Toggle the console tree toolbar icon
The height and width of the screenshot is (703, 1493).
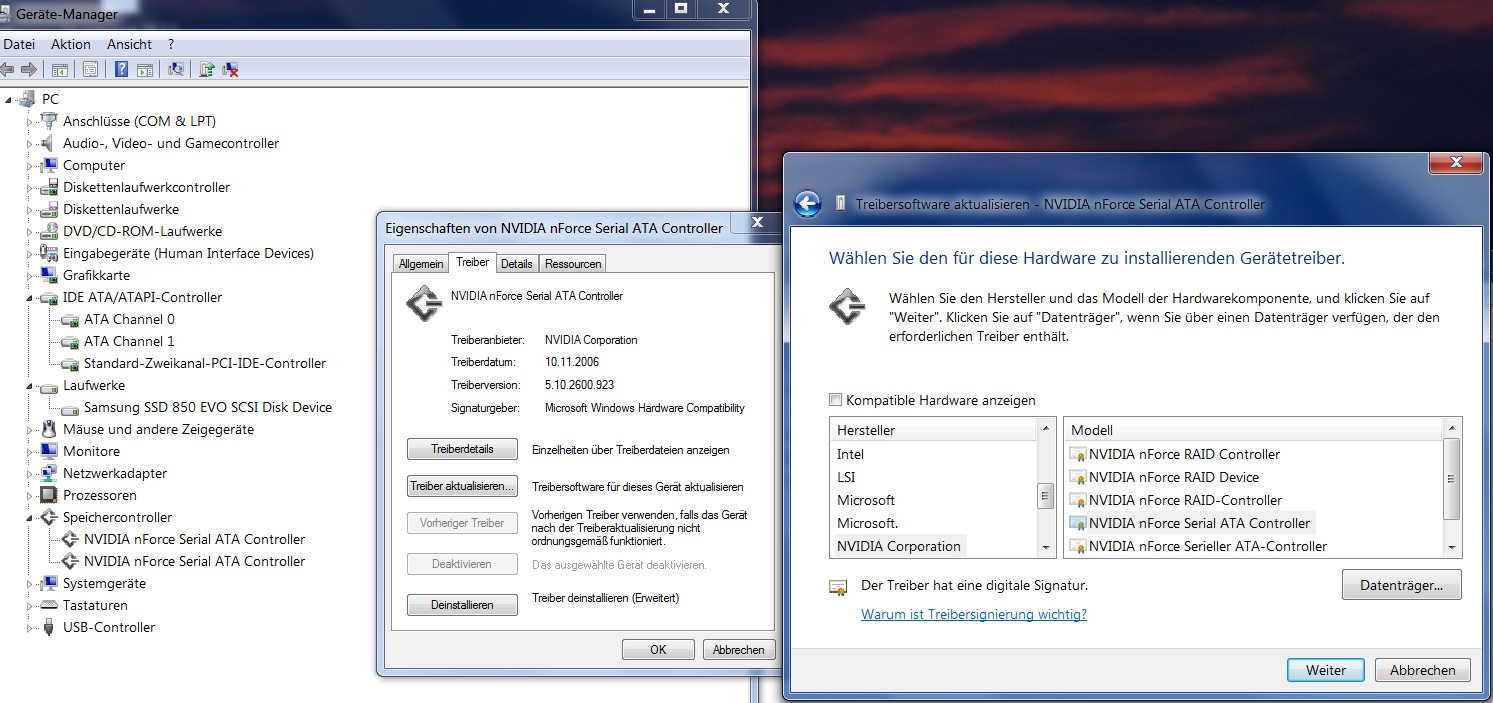click(x=60, y=69)
